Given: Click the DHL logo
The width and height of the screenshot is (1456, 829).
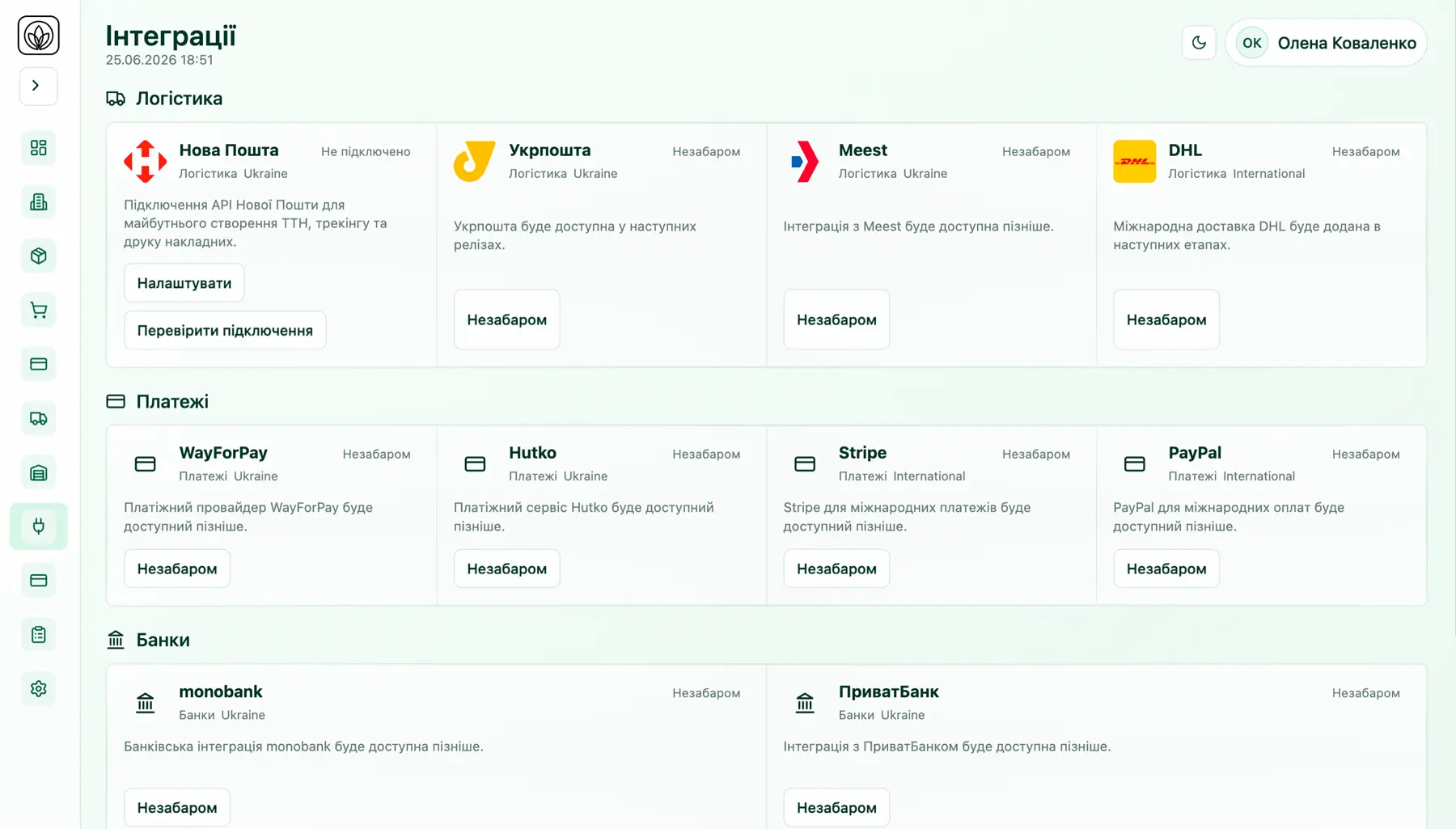Looking at the screenshot, I should tap(1134, 161).
